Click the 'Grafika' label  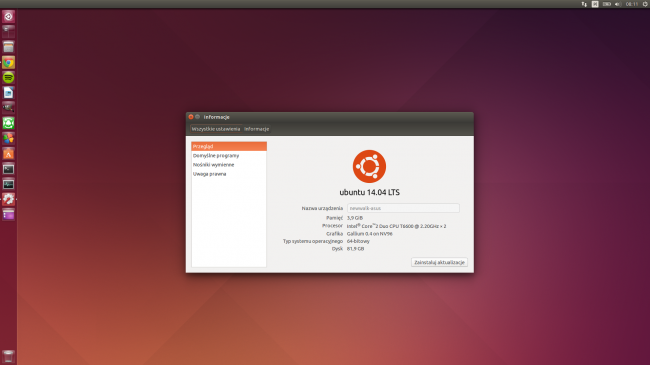335,234
